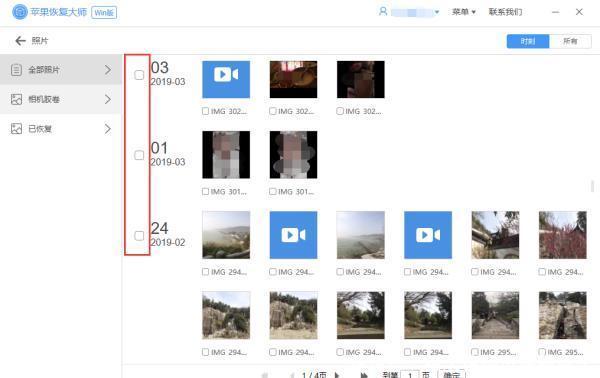Minimize the 苹果恢复大师 window
The image size is (600, 378).
point(556,12)
